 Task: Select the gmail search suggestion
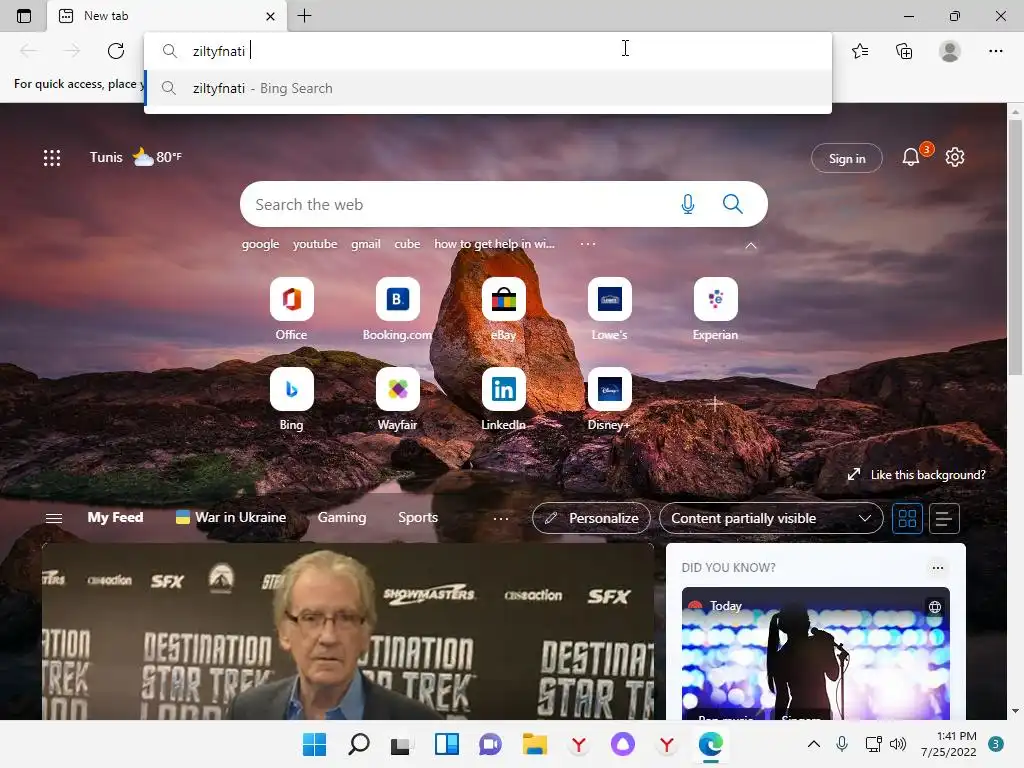pyautogui.click(x=366, y=244)
